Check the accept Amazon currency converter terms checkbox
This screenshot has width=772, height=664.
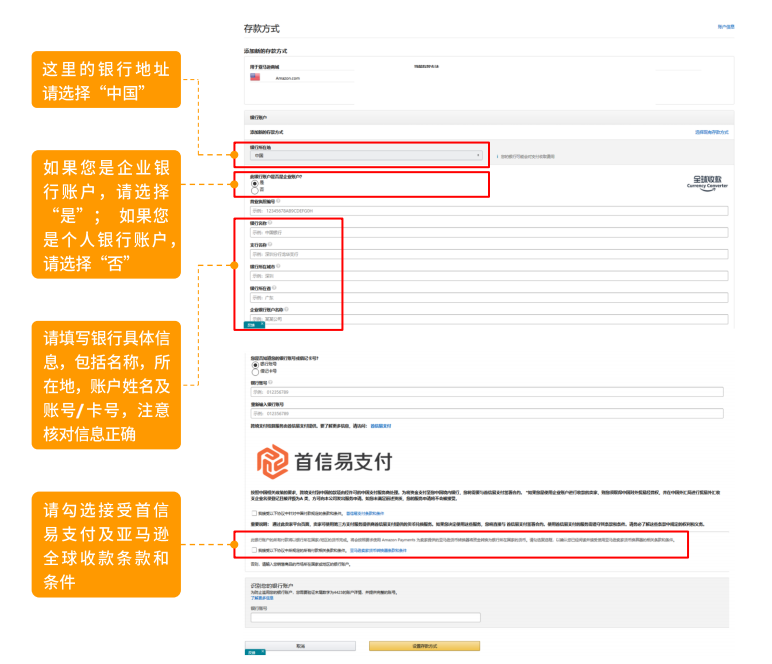(x=254, y=550)
